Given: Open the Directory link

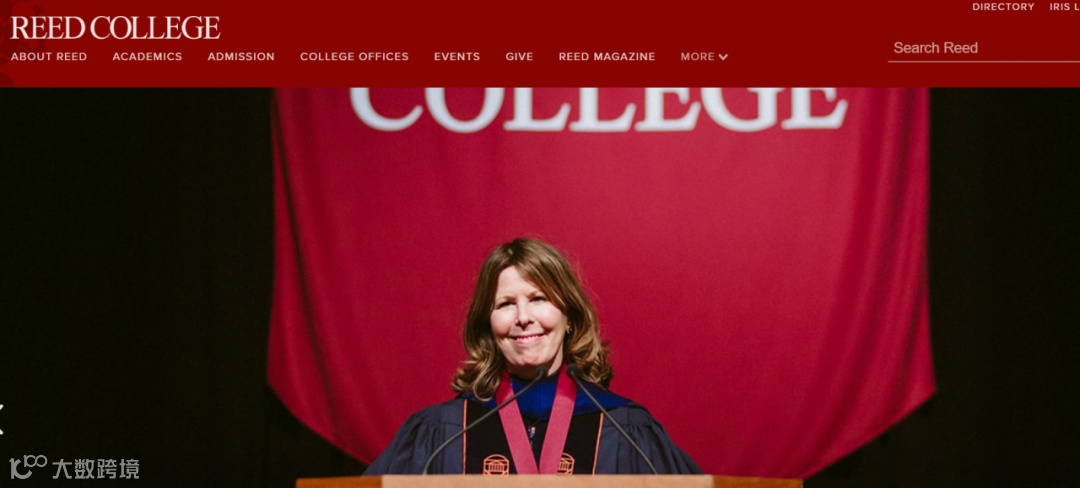Looking at the screenshot, I should click(1003, 7).
